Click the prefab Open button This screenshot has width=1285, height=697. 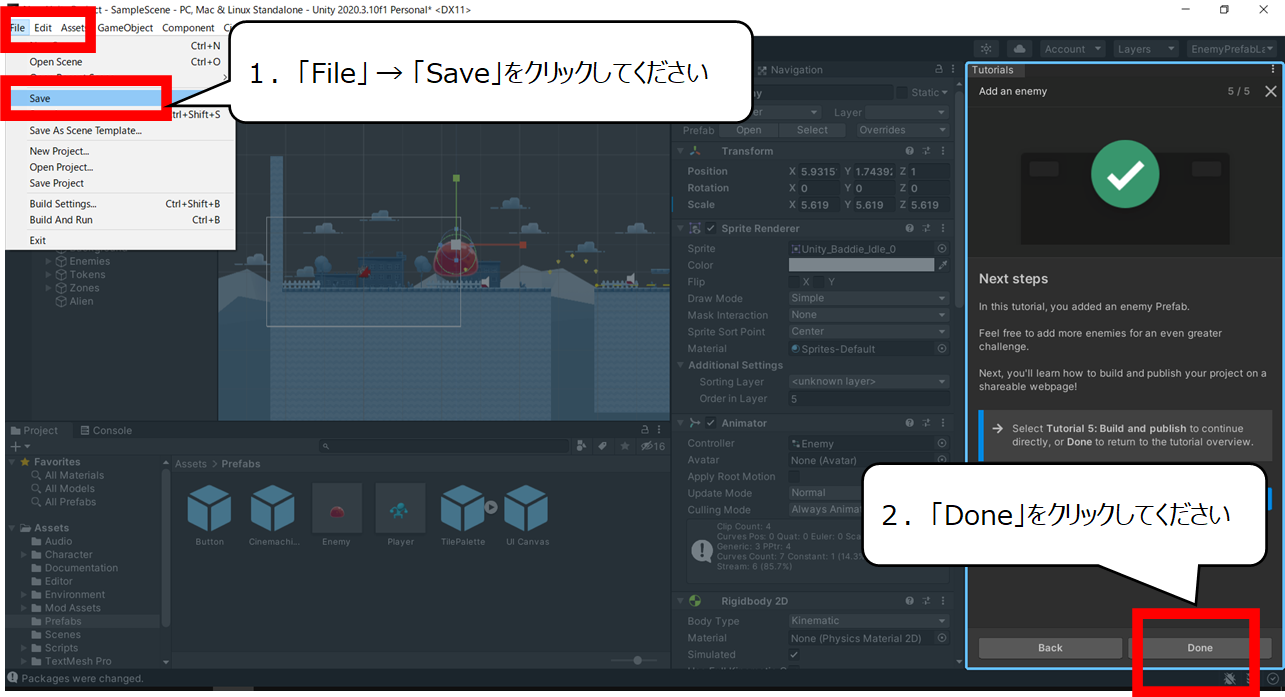tap(749, 130)
